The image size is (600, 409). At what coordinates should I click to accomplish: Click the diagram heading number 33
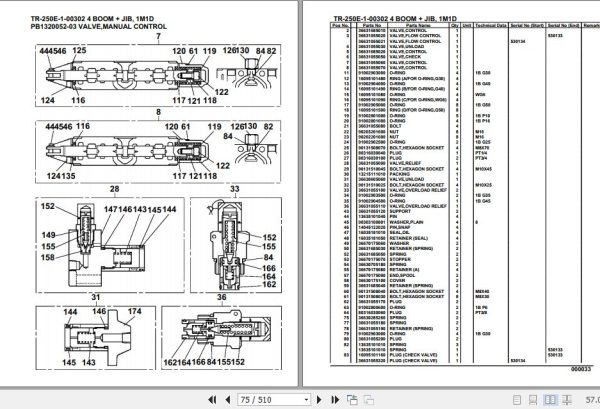[235, 189]
